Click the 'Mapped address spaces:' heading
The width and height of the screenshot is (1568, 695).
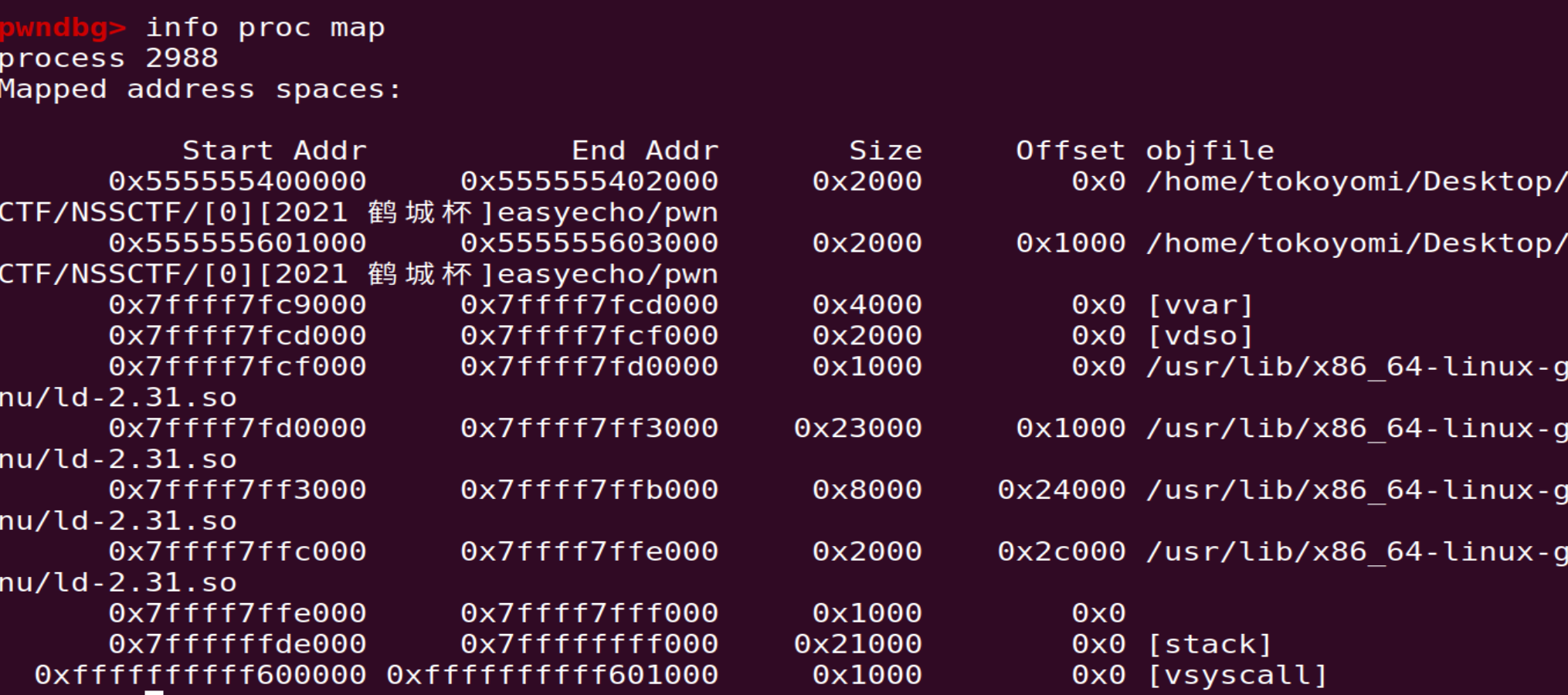tap(200, 90)
